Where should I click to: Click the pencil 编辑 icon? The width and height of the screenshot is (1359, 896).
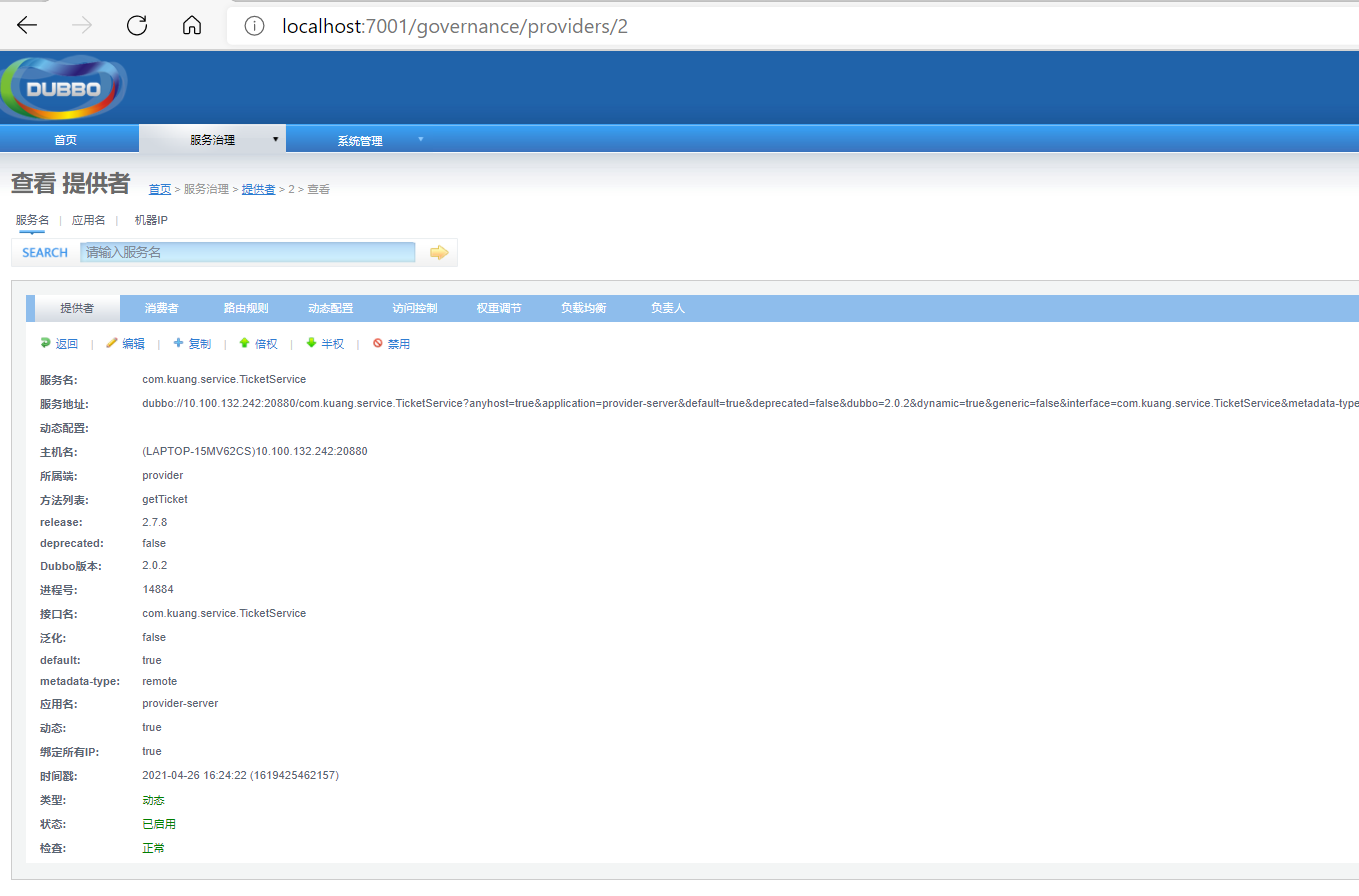[x=112, y=343]
